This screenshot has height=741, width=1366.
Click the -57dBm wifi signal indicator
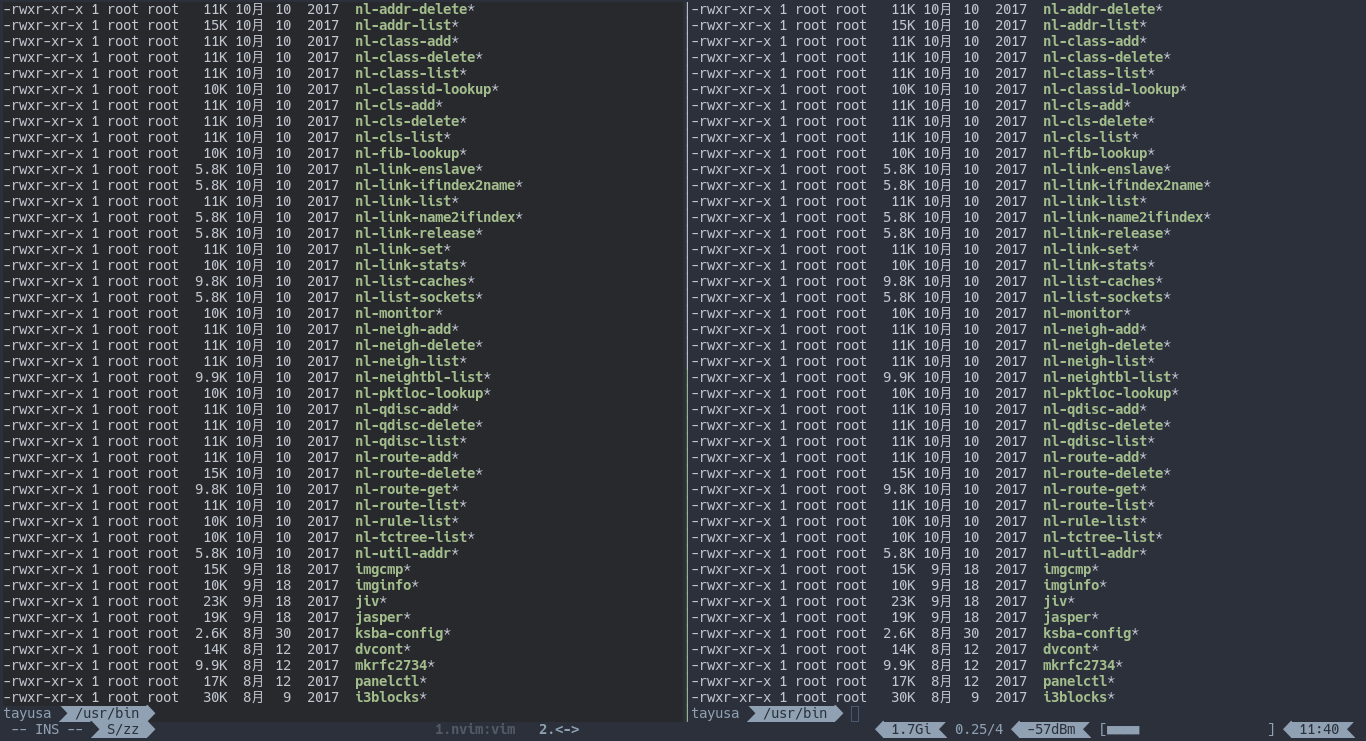tap(1051, 729)
